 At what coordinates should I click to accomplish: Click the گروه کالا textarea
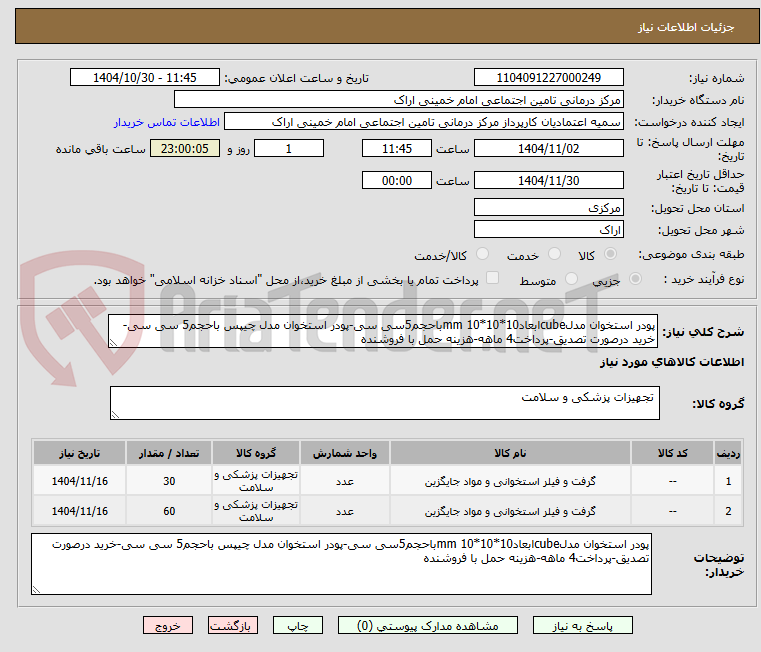384,403
